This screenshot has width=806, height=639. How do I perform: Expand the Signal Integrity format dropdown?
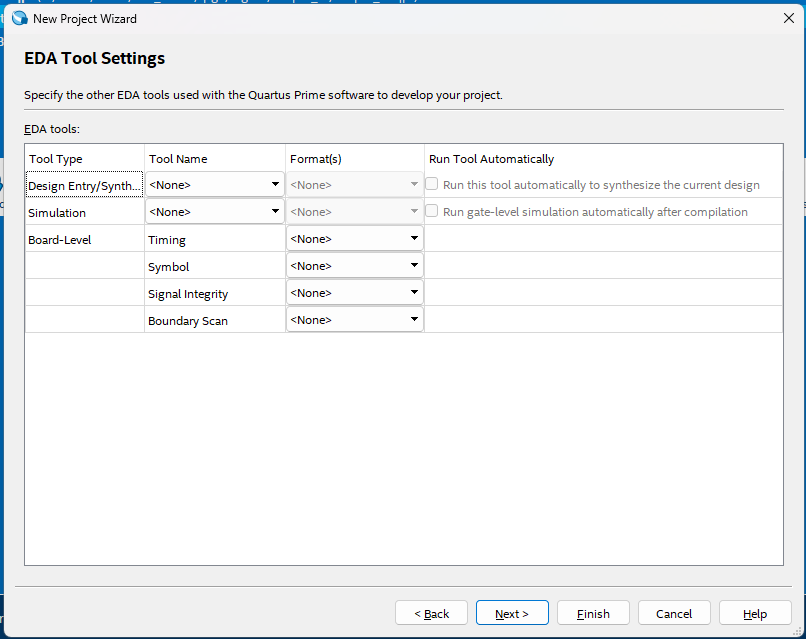click(355, 293)
